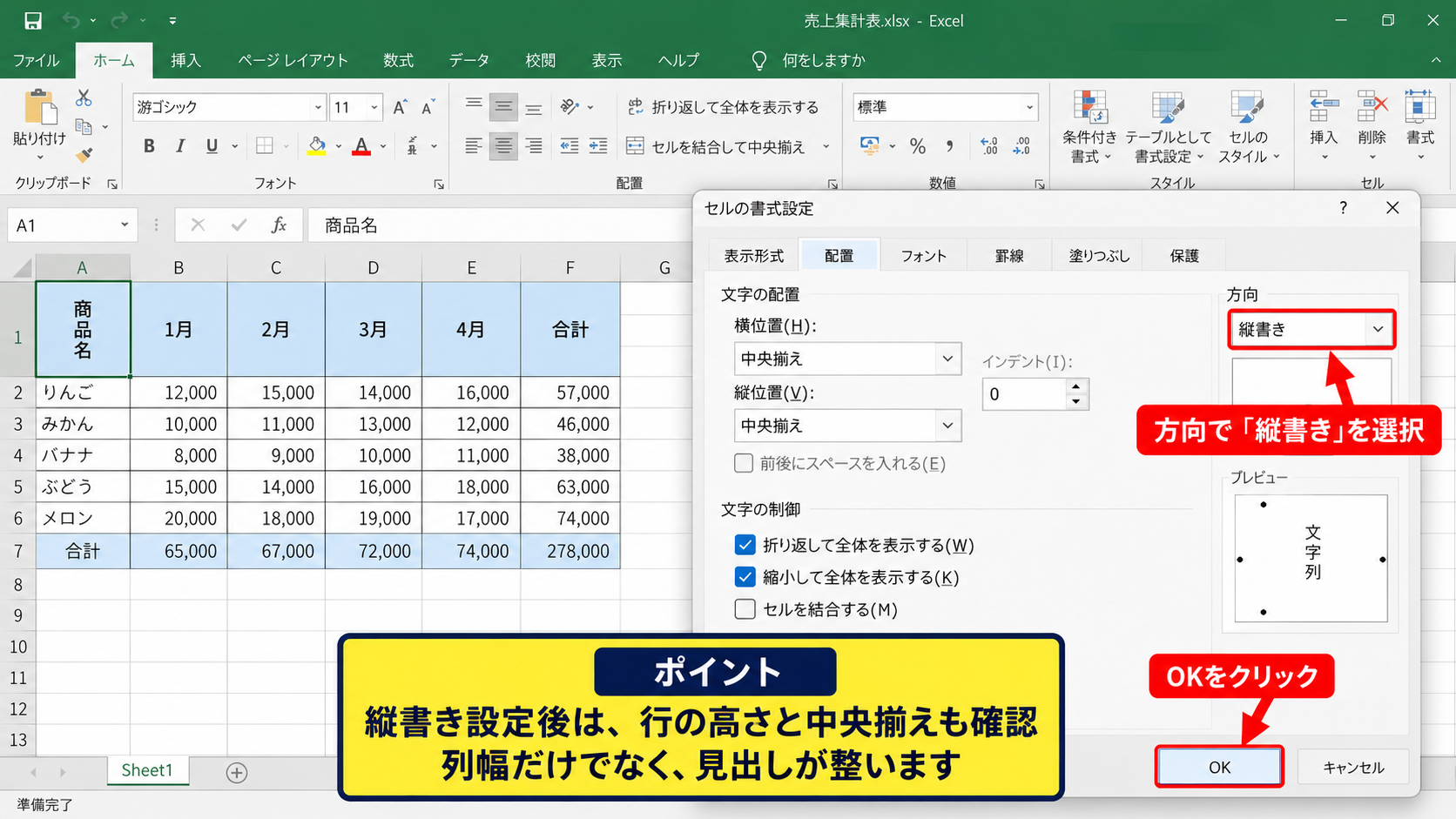
Task: Click the increase decimal icon
Action: (x=989, y=146)
